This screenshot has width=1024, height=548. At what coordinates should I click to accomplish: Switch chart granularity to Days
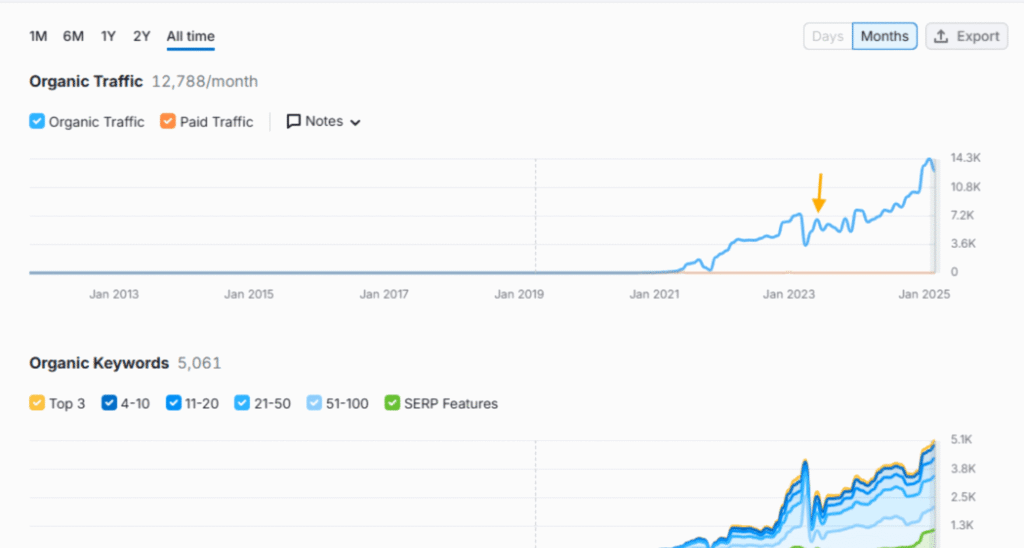point(827,37)
